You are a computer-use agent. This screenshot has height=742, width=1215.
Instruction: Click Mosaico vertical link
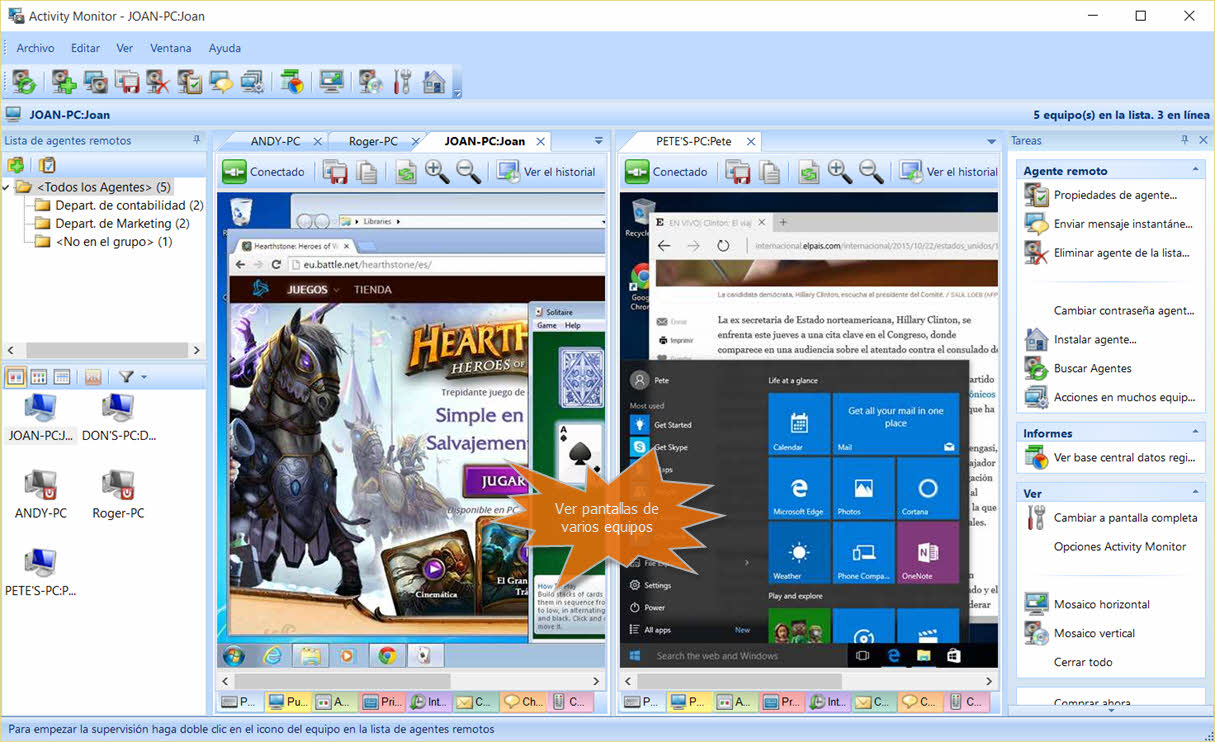coord(1095,634)
